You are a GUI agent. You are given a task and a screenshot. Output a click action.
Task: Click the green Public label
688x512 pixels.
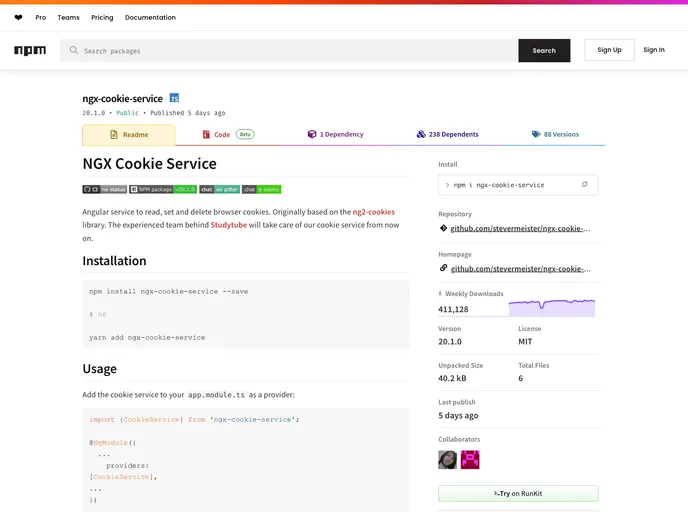[x=127, y=113]
